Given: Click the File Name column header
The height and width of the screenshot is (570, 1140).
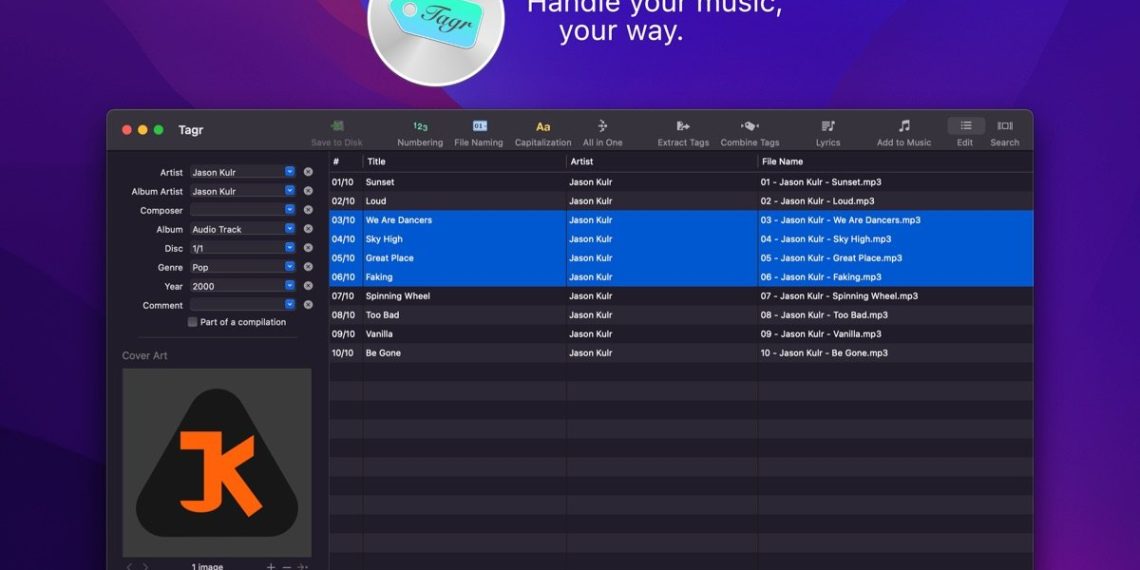Looking at the screenshot, I should 893,161.
